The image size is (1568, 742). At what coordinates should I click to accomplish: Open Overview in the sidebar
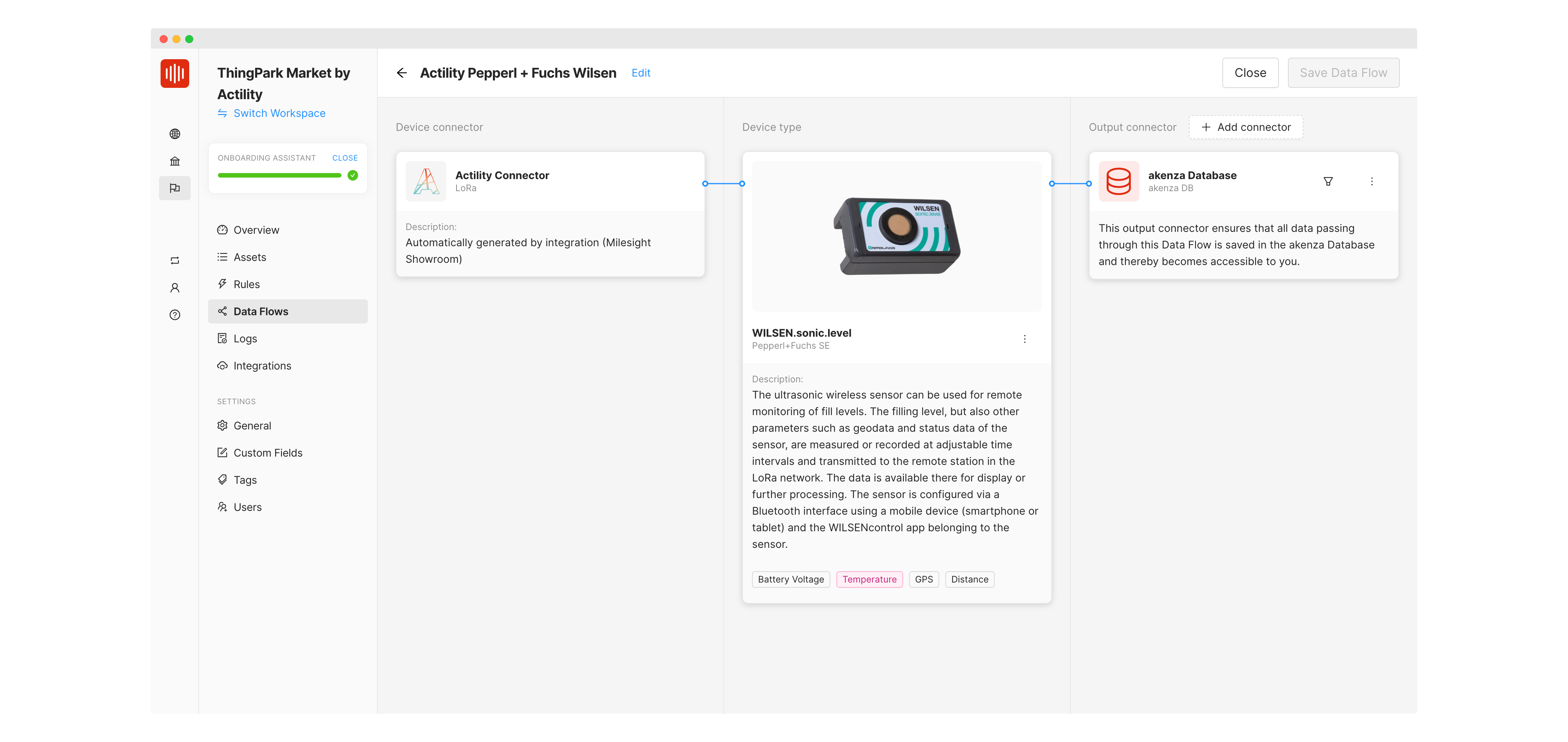(288, 230)
